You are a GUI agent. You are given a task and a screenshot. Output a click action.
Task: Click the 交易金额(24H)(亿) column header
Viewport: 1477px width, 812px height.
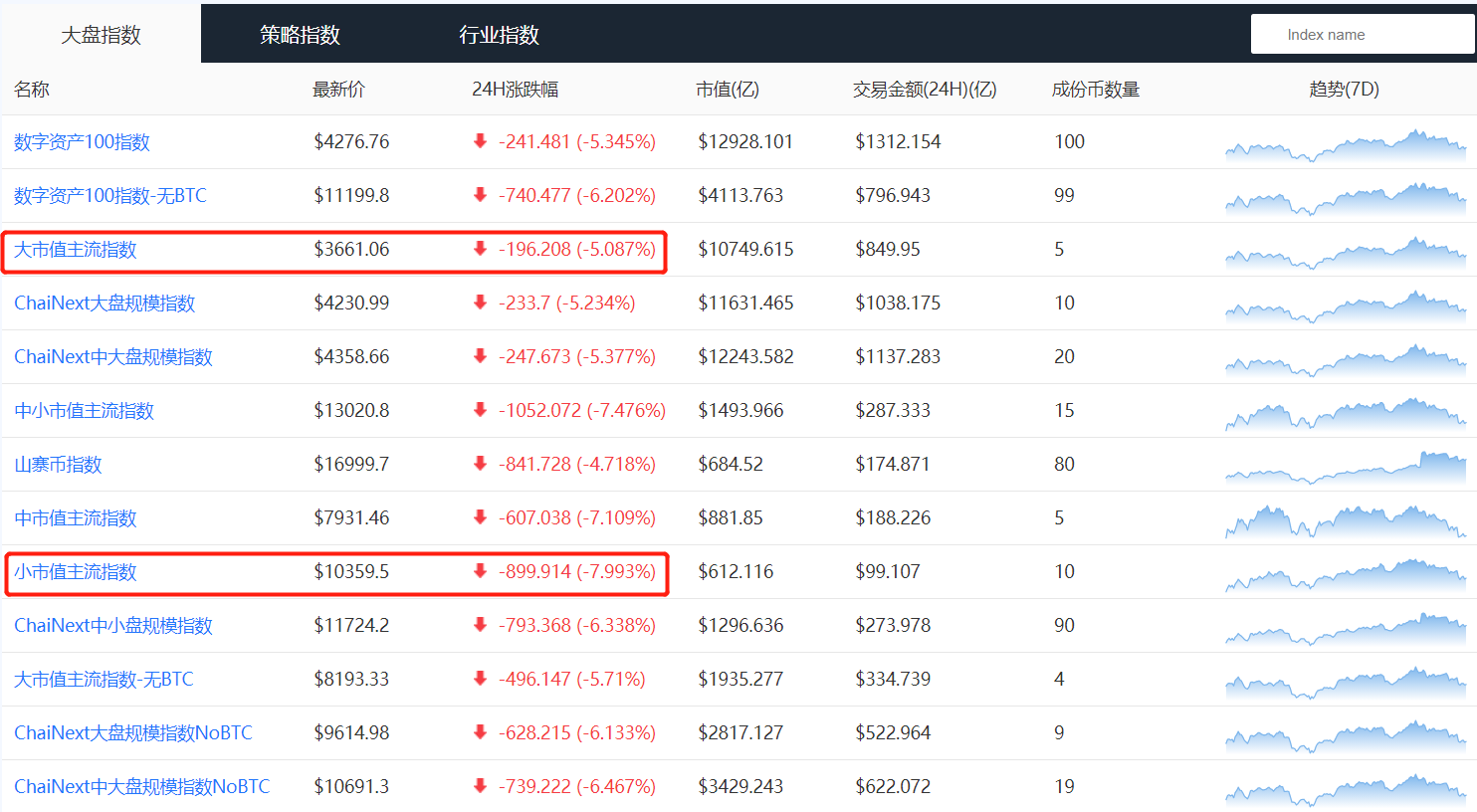click(x=925, y=90)
